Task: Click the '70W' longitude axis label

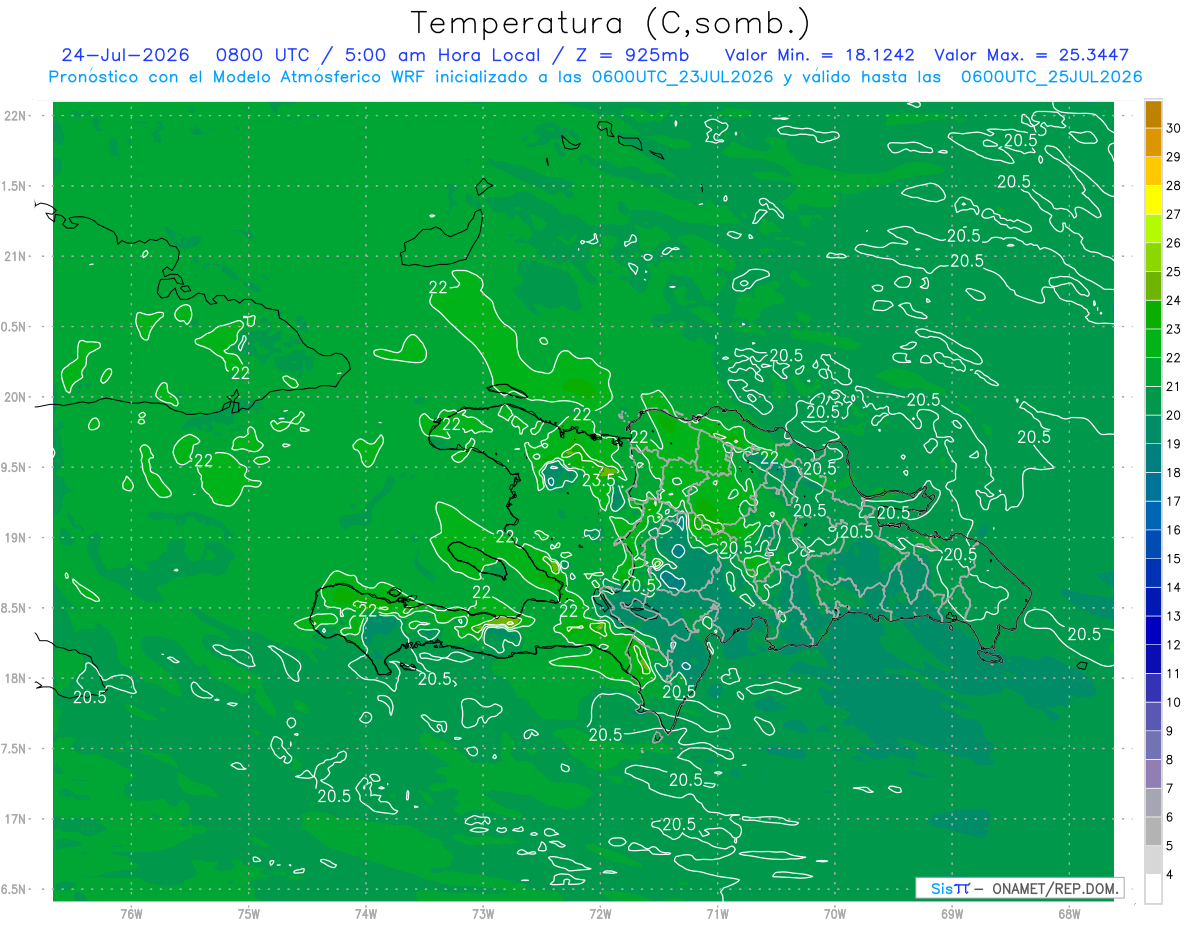Action: click(x=835, y=913)
